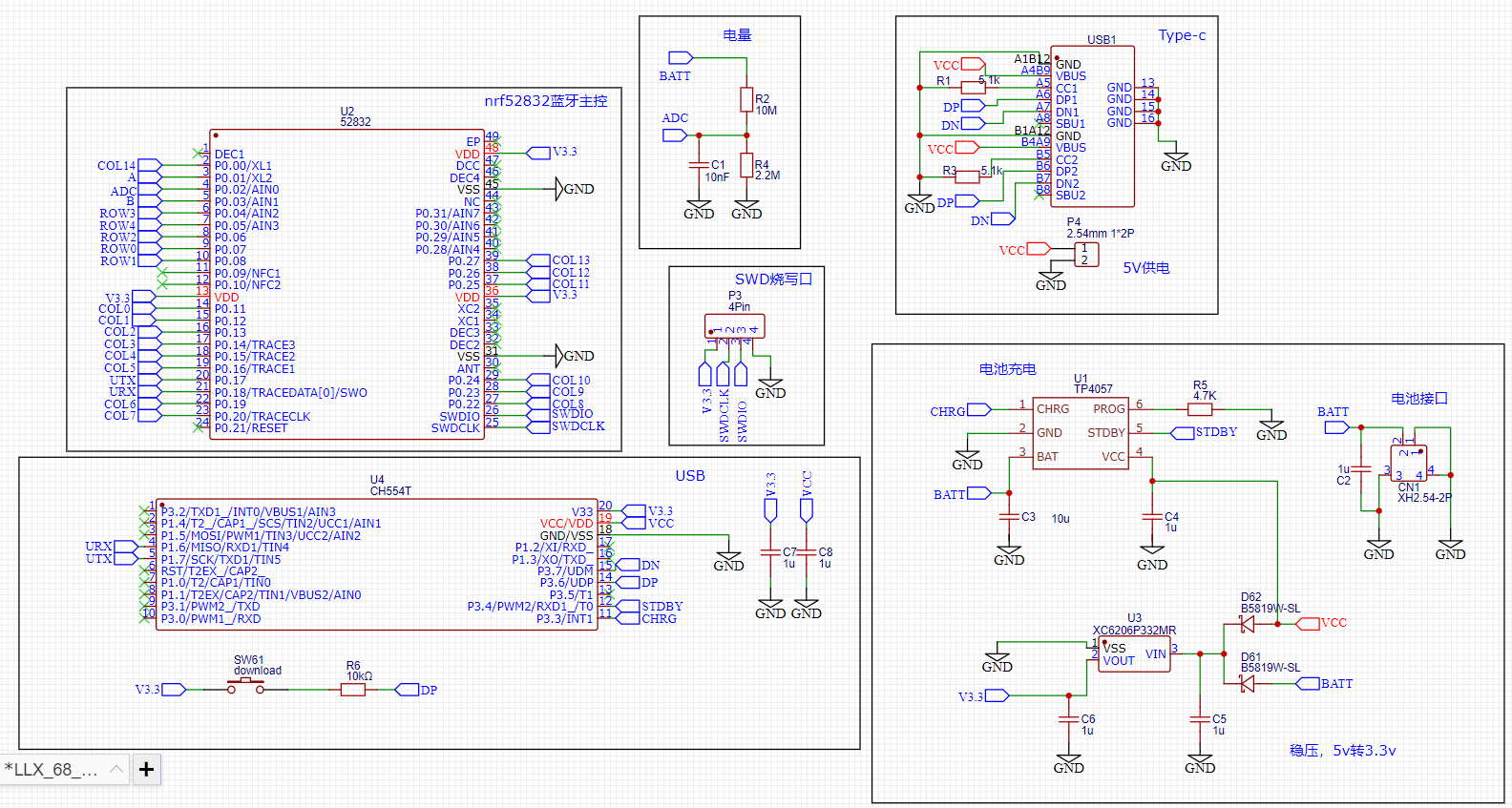Click the P3.4/PWM2/RXD1_/T0 pin label
This screenshot has width=1512, height=808.
[x=530, y=607]
